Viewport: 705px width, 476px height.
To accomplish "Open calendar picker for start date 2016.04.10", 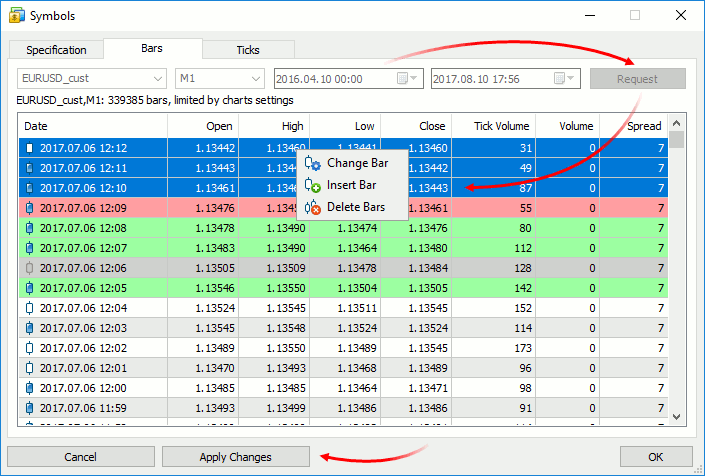I will (407, 79).
